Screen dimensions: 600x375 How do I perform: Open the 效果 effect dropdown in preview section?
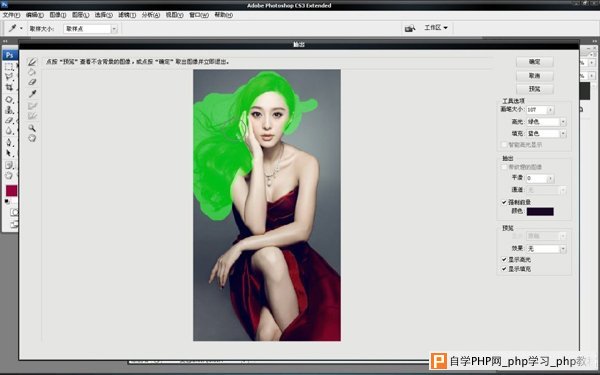(x=546, y=249)
